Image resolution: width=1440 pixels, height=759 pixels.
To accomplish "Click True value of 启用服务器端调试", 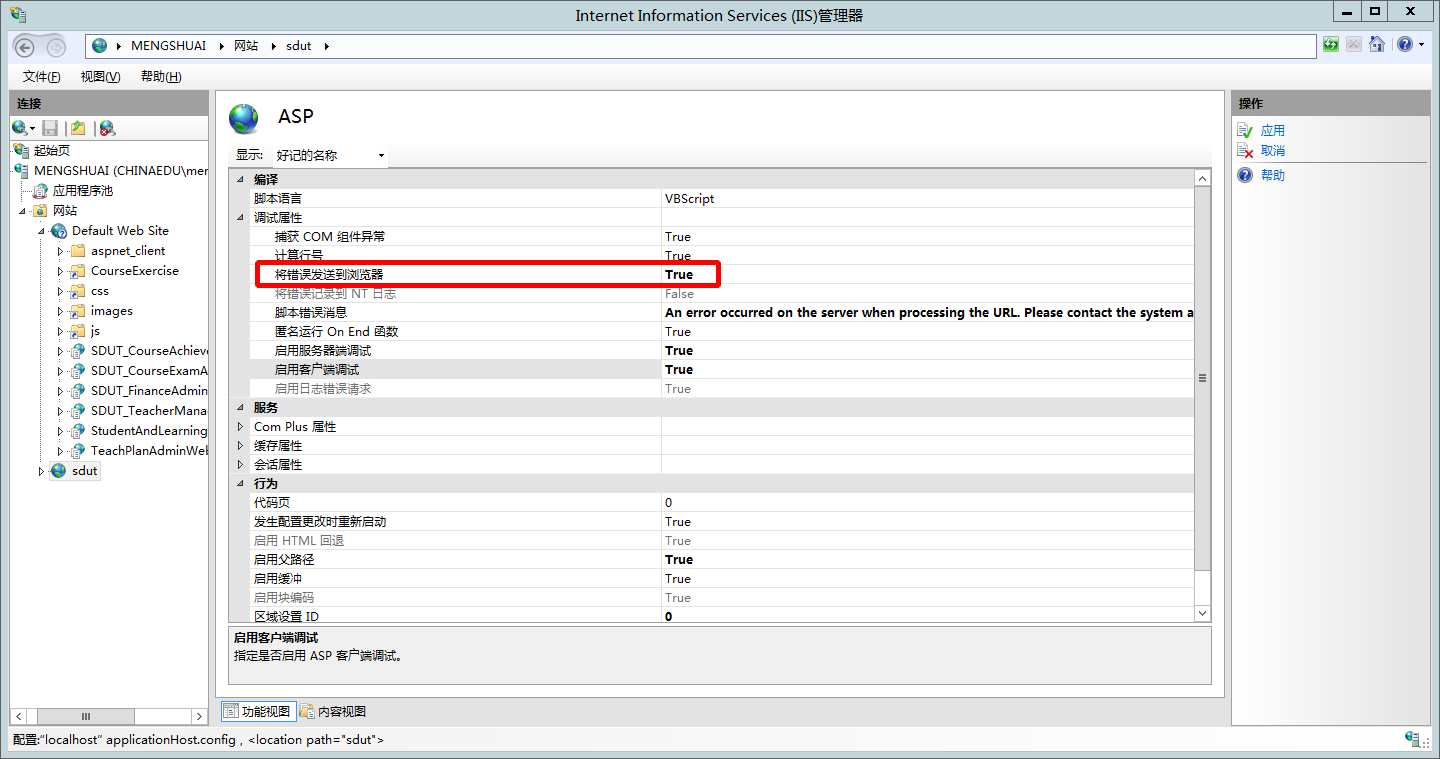I will point(679,350).
